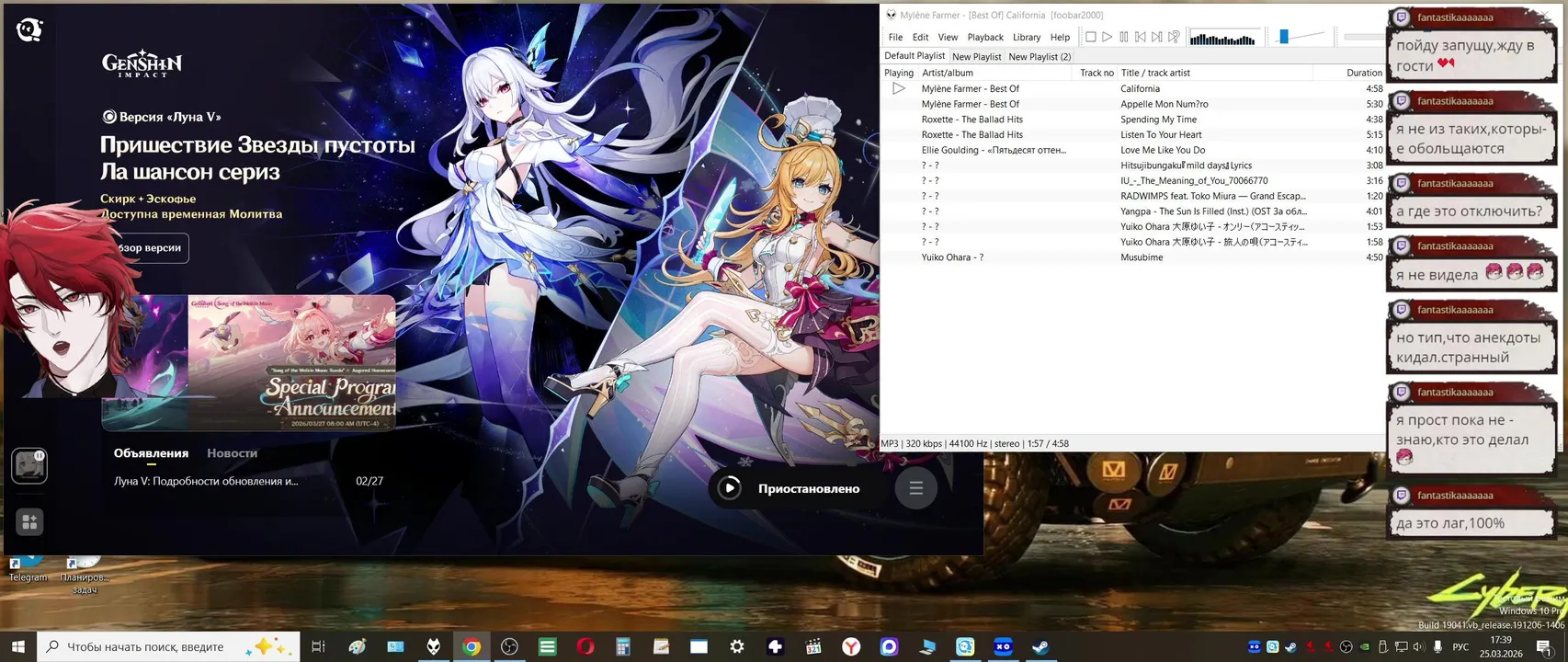
Task: Sort by Track no column header
Action: (1096, 73)
